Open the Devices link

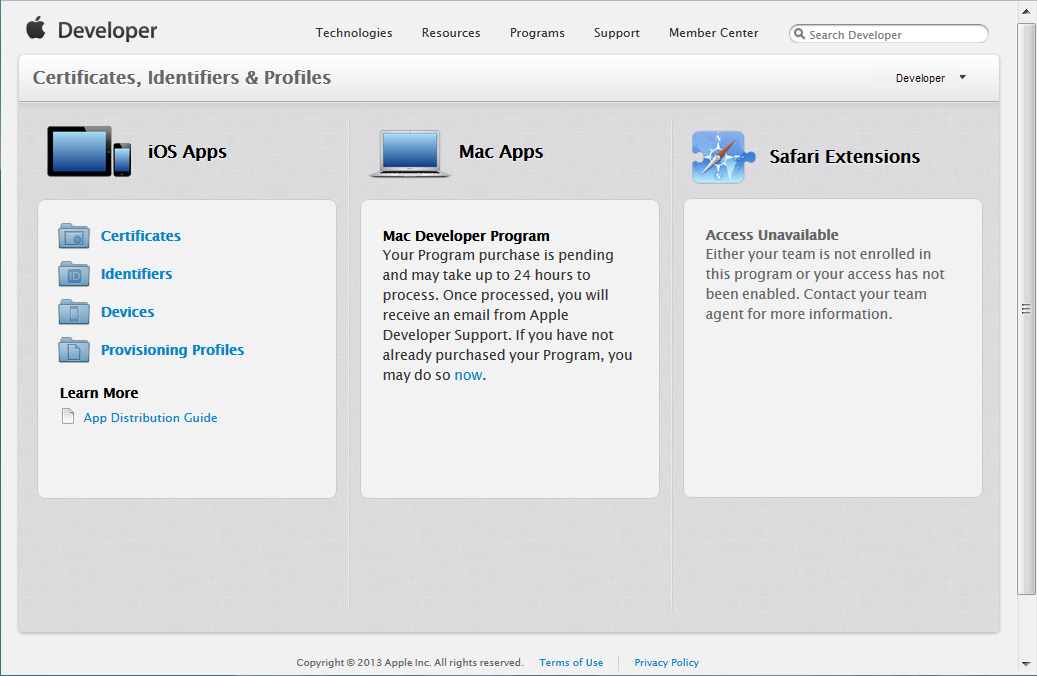128,312
